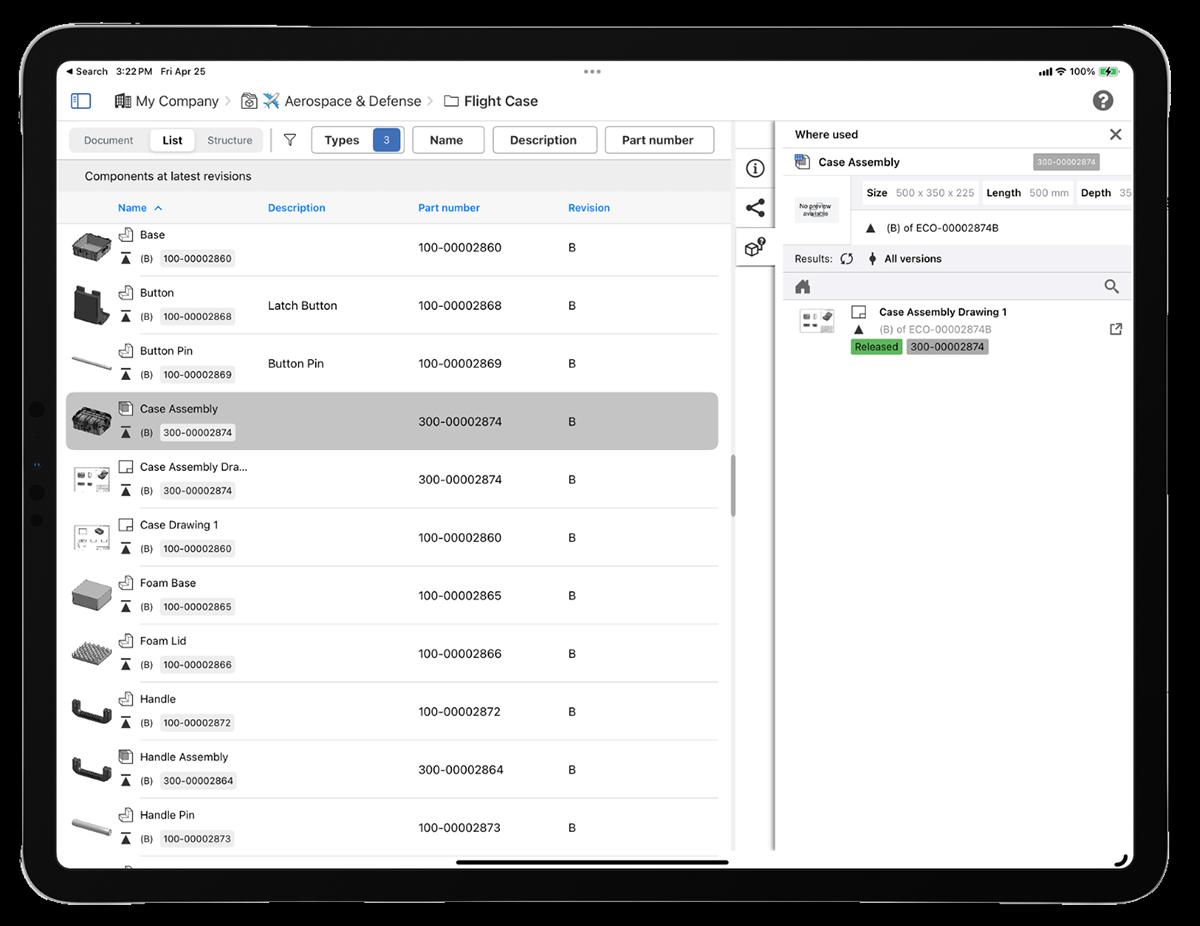This screenshot has width=1200, height=926.
Task: Open the help question mark icon
Action: click(1102, 100)
